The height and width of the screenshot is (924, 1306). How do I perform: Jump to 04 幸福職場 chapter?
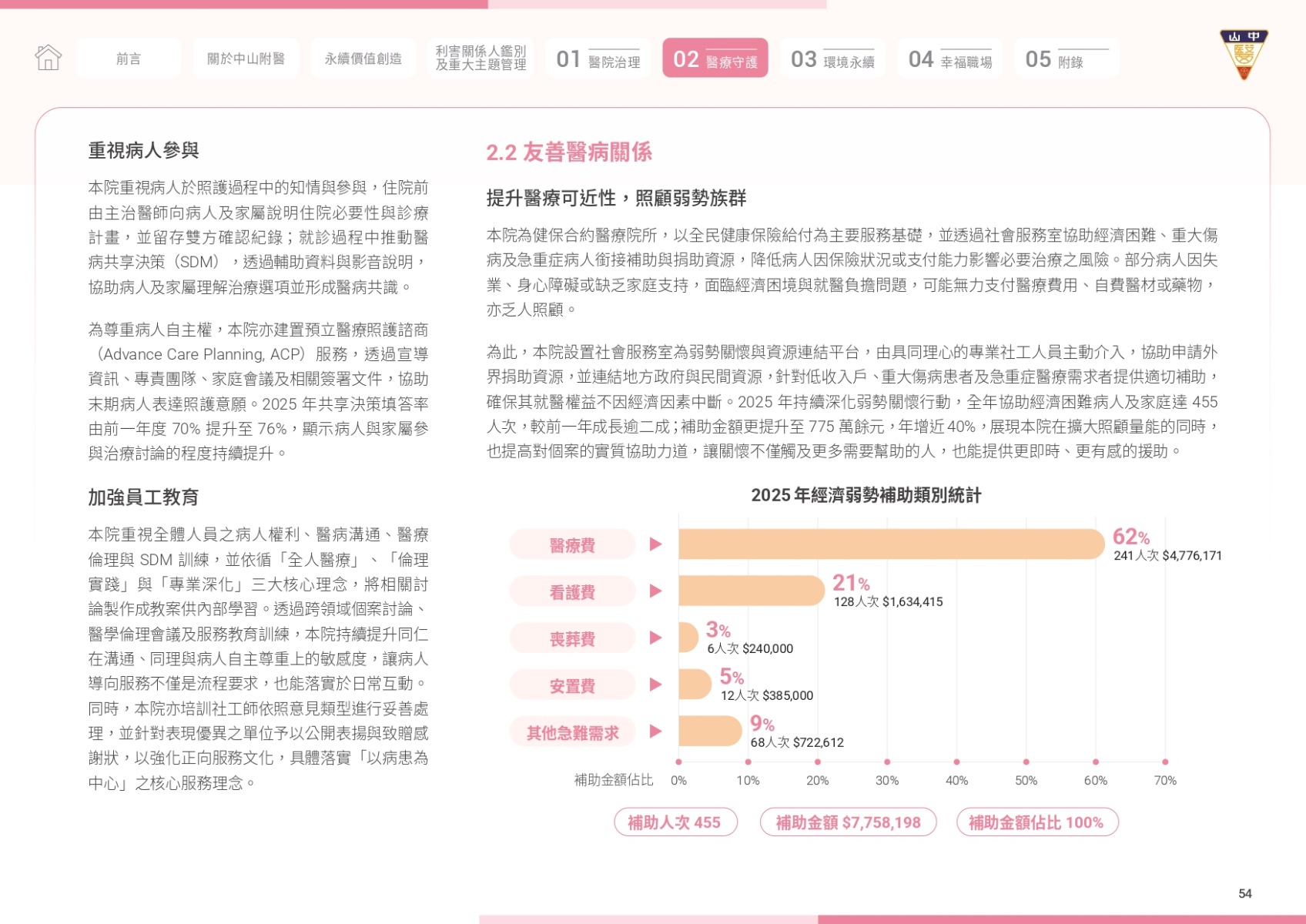(x=950, y=59)
